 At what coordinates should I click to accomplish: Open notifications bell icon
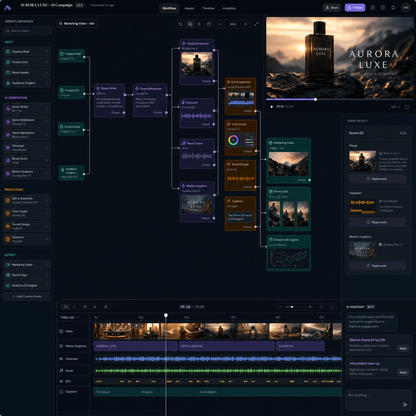[393, 7]
